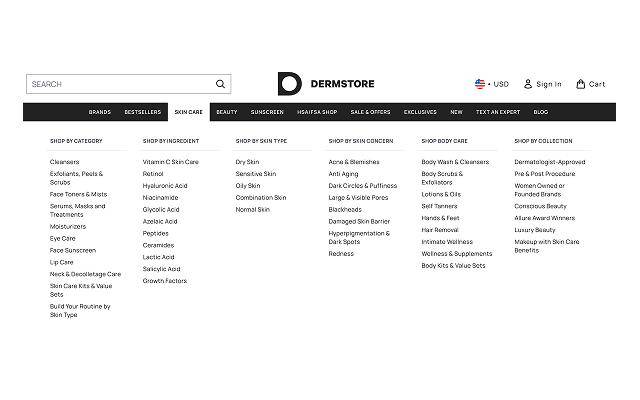Select Vitamin C Skin Care
The width and height of the screenshot is (640, 400).
coord(171,162)
